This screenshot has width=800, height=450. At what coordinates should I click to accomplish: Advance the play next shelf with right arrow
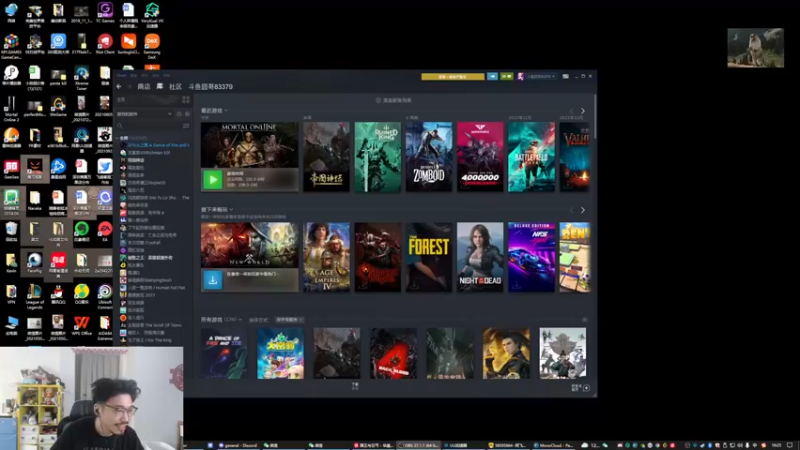(583, 210)
